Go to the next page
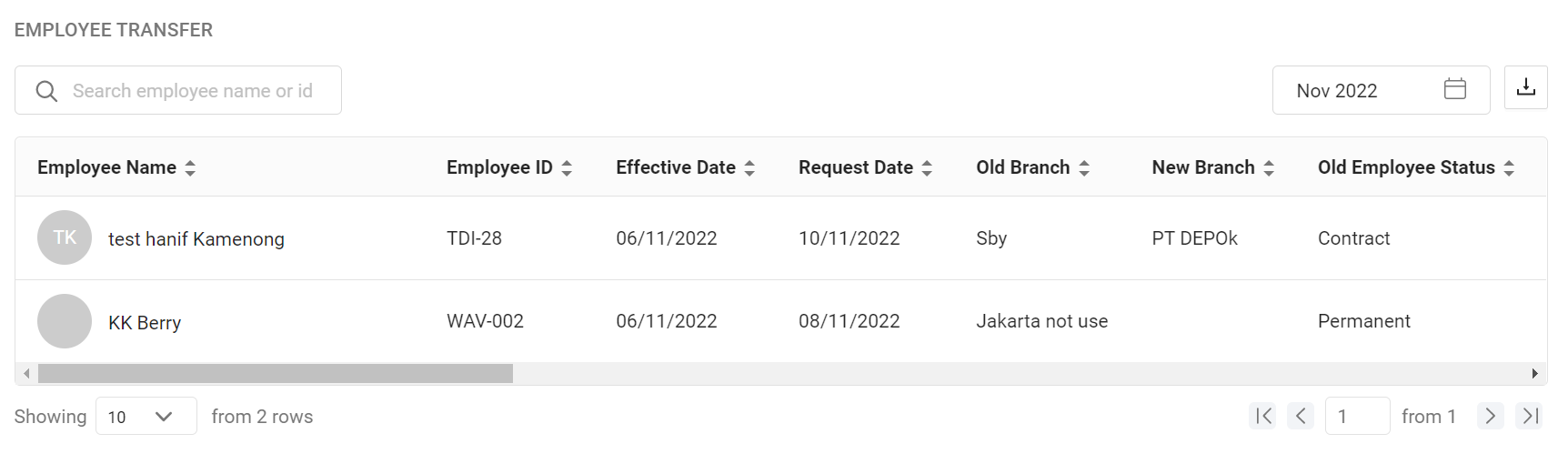Viewport: 1568px width, 464px height. coord(1490,416)
